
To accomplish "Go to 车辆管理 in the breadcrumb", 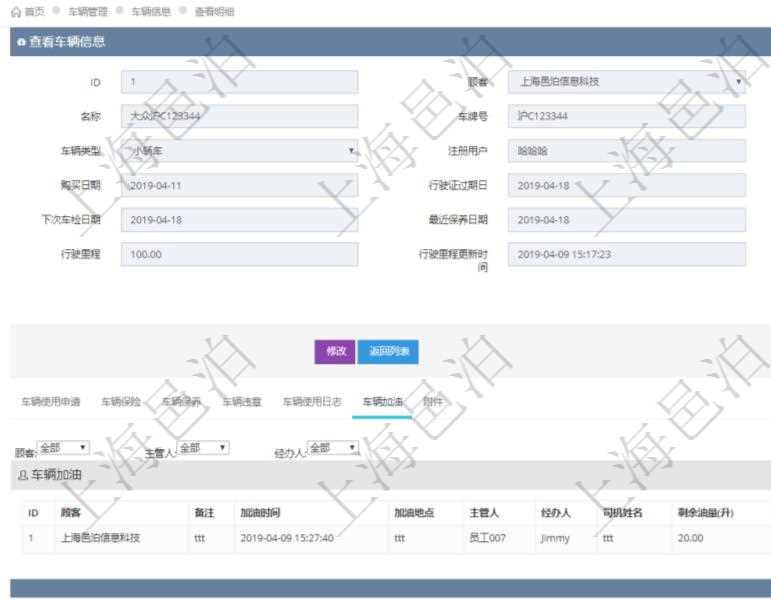I will [x=88, y=11].
